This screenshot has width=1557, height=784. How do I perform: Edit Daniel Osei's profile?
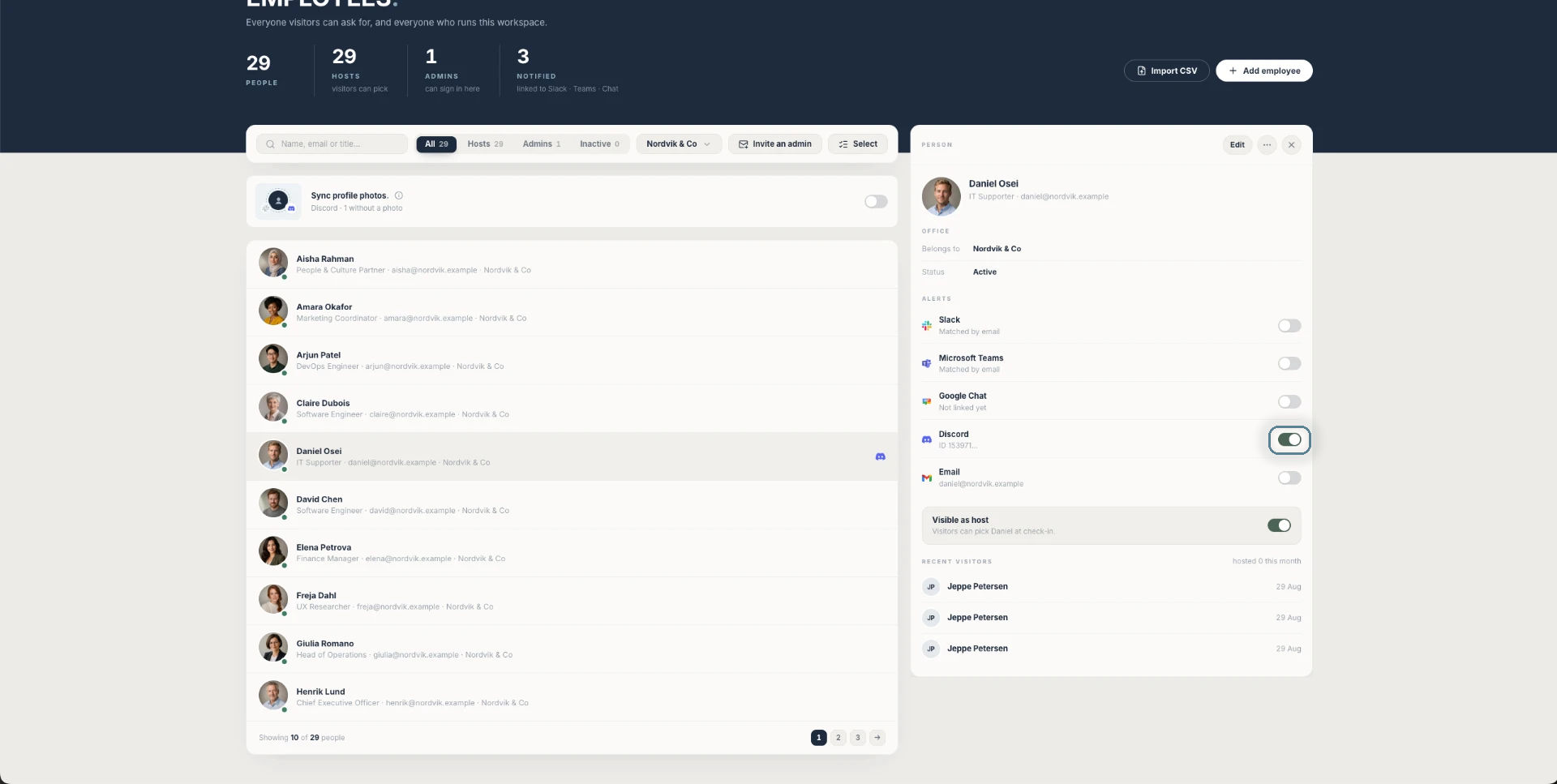coord(1237,144)
